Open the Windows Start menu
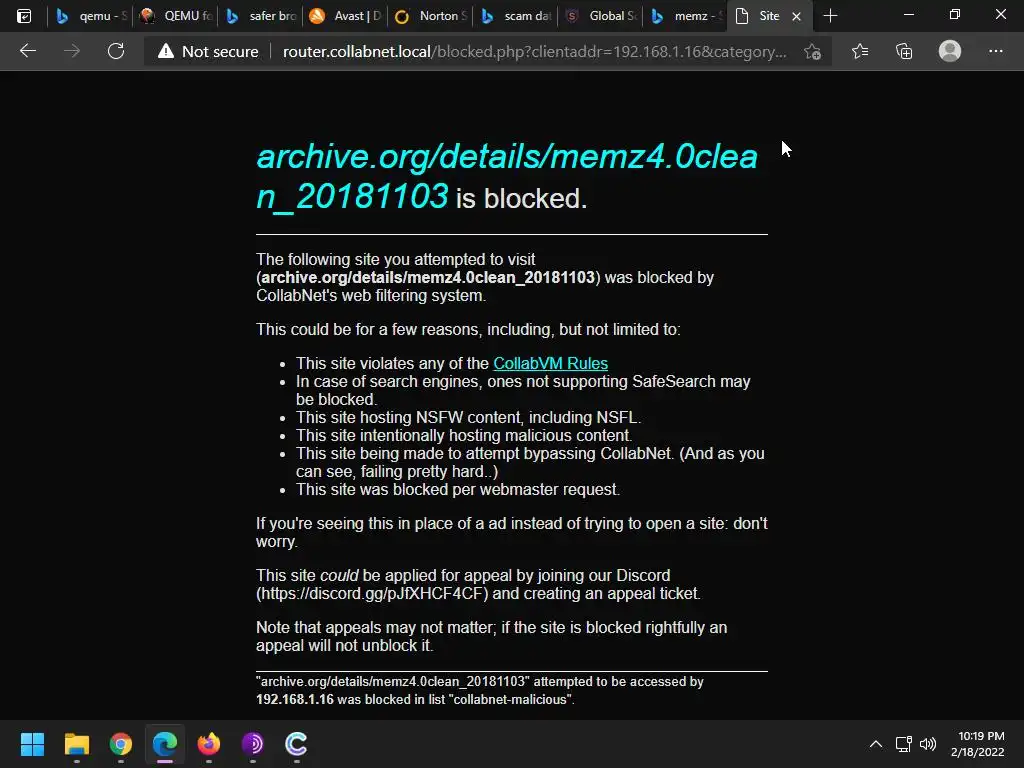Image resolution: width=1024 pixels, height=768 pixels. [x=32, y=744]
